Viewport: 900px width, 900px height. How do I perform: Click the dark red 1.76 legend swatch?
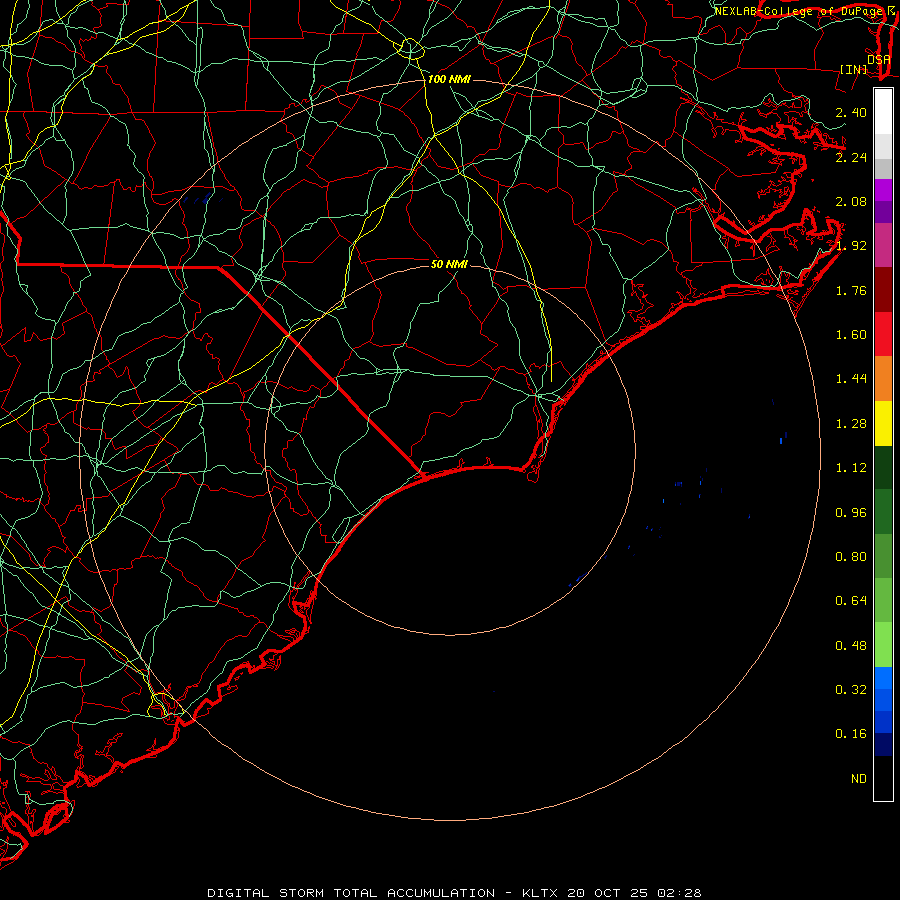(883, 290)
